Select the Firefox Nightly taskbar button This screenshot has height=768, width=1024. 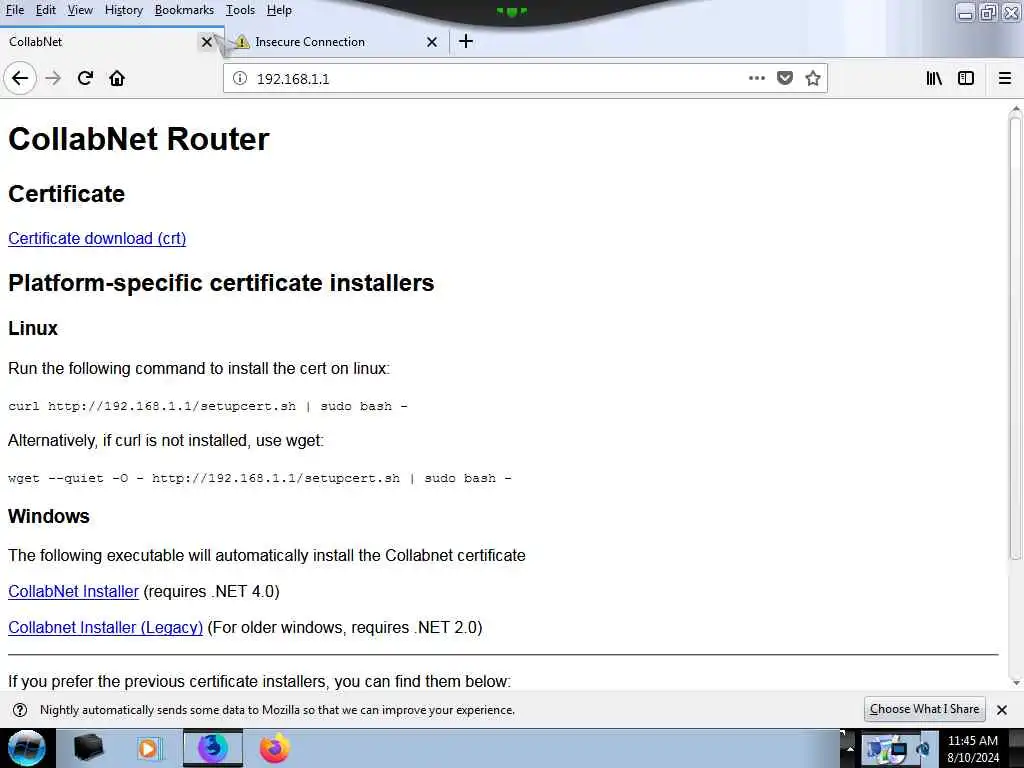tap(213, 748)
